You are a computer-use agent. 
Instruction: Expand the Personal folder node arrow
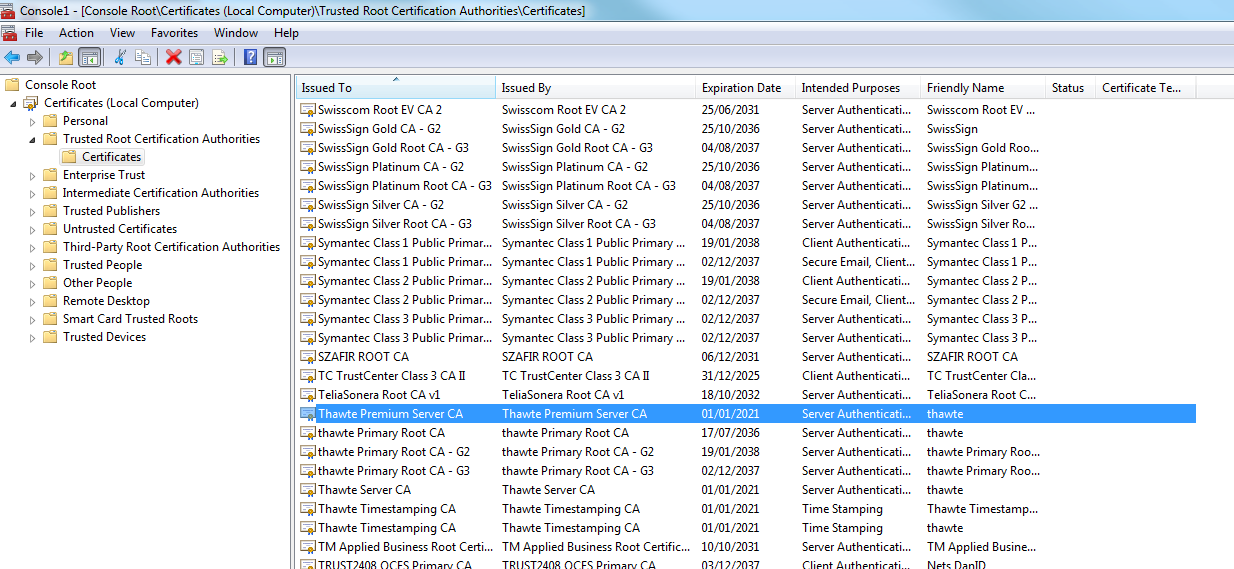pos(32,121)
